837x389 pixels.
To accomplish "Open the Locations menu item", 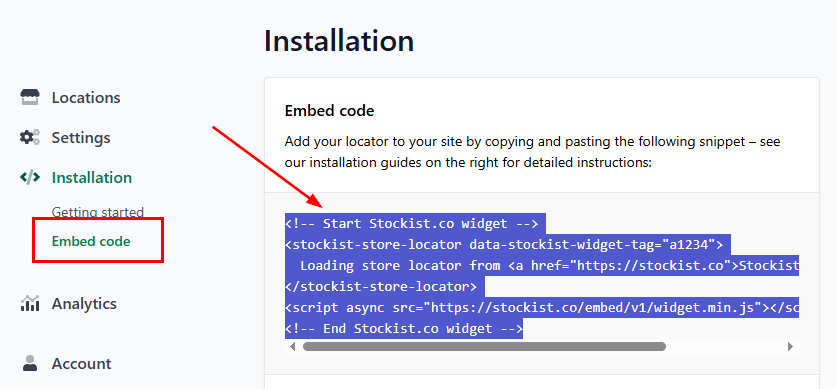I will click(86, 98).
